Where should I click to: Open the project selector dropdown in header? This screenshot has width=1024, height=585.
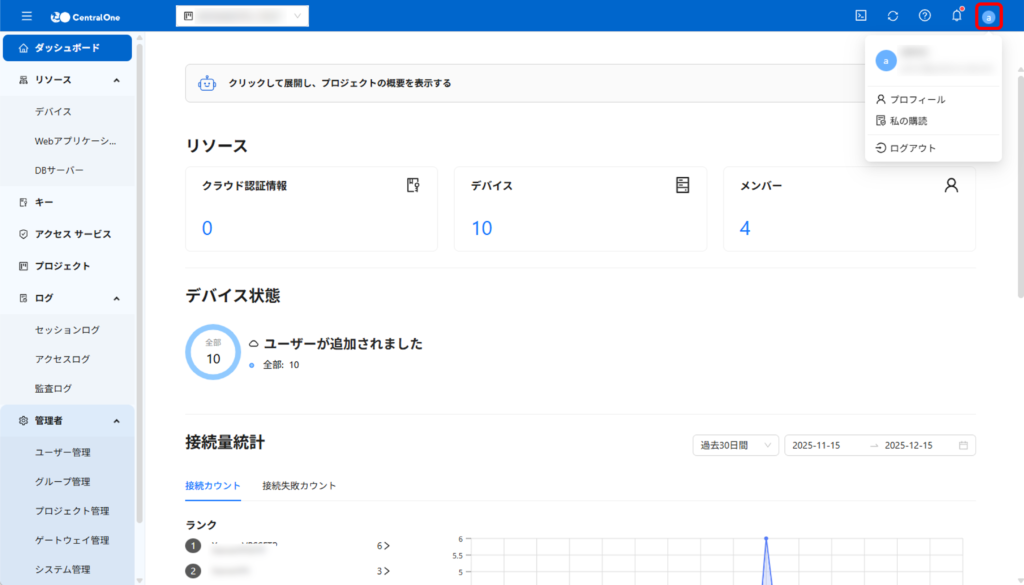(242, 16)
